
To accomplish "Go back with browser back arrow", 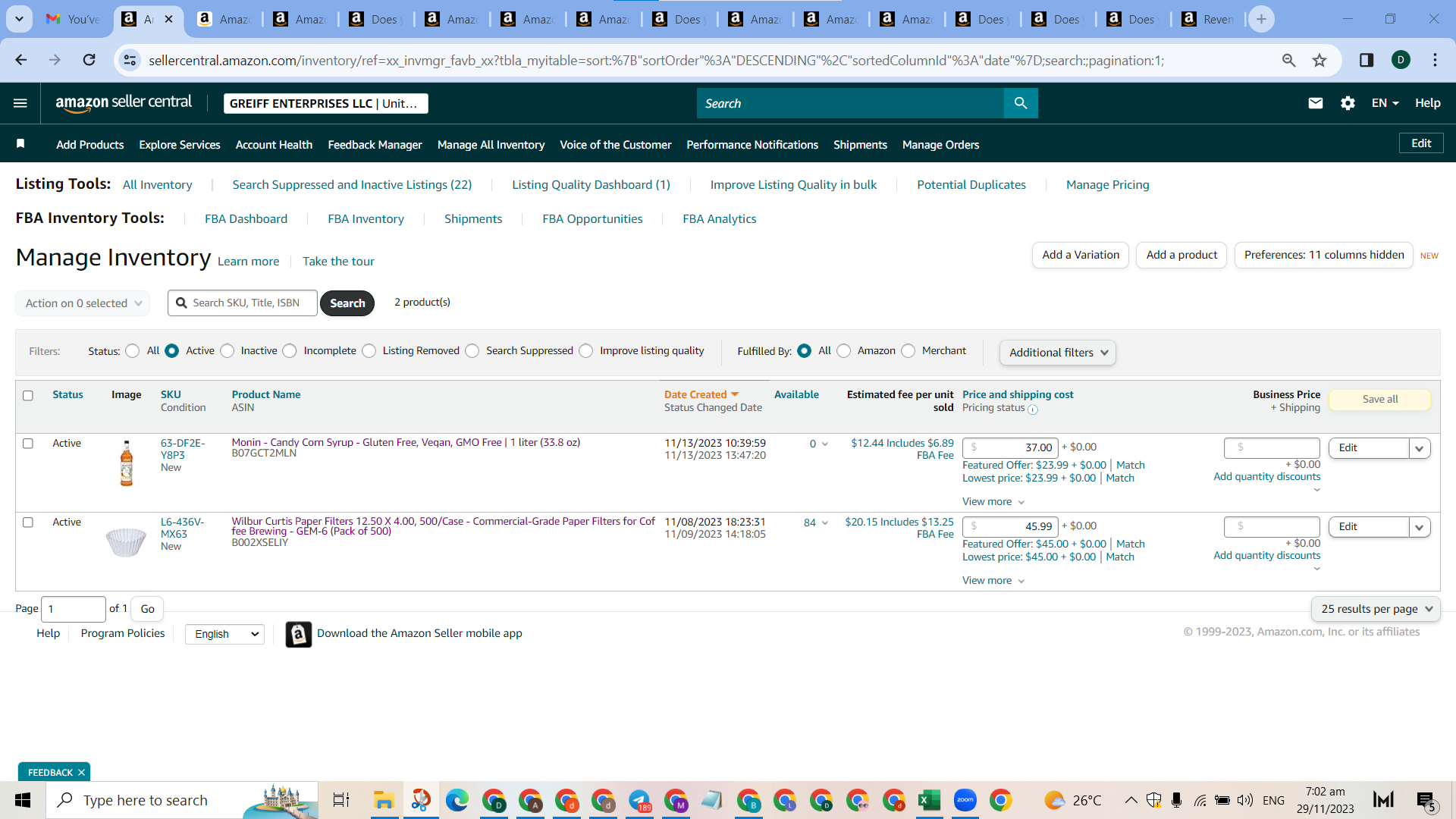I will 21,60.
